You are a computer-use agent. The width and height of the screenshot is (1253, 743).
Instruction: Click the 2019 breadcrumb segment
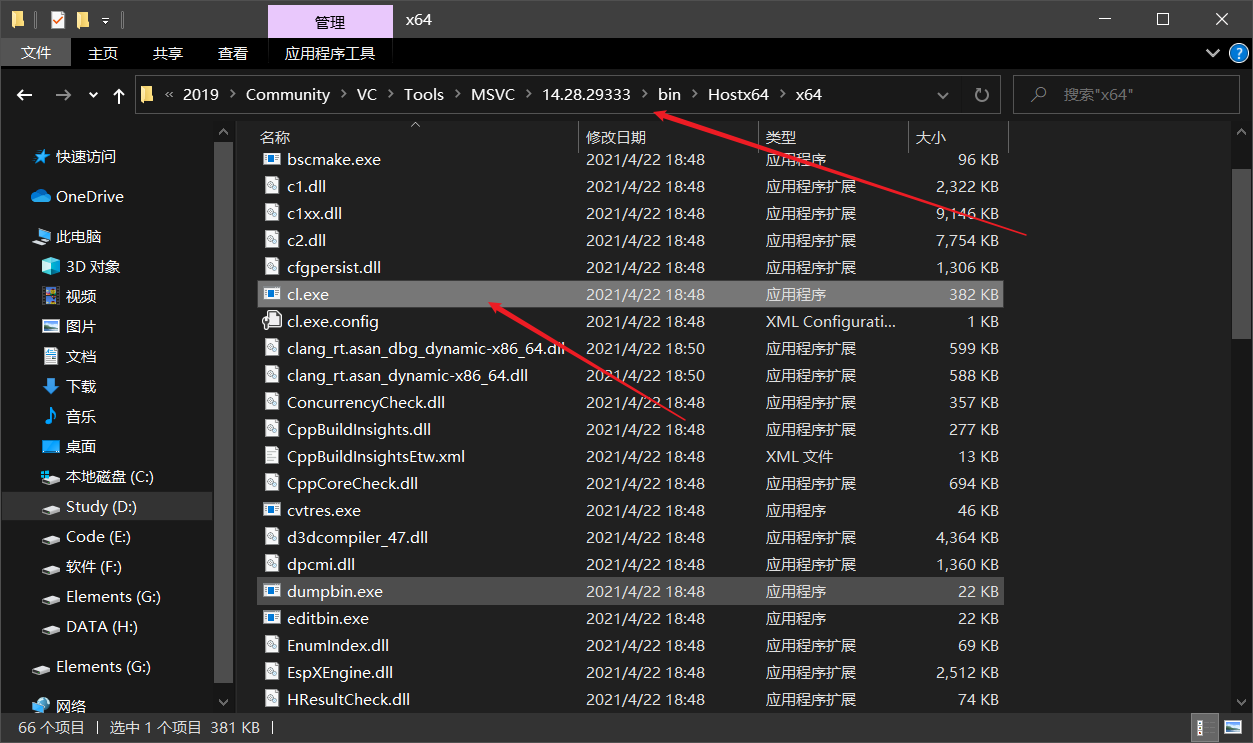coord(201,95)
